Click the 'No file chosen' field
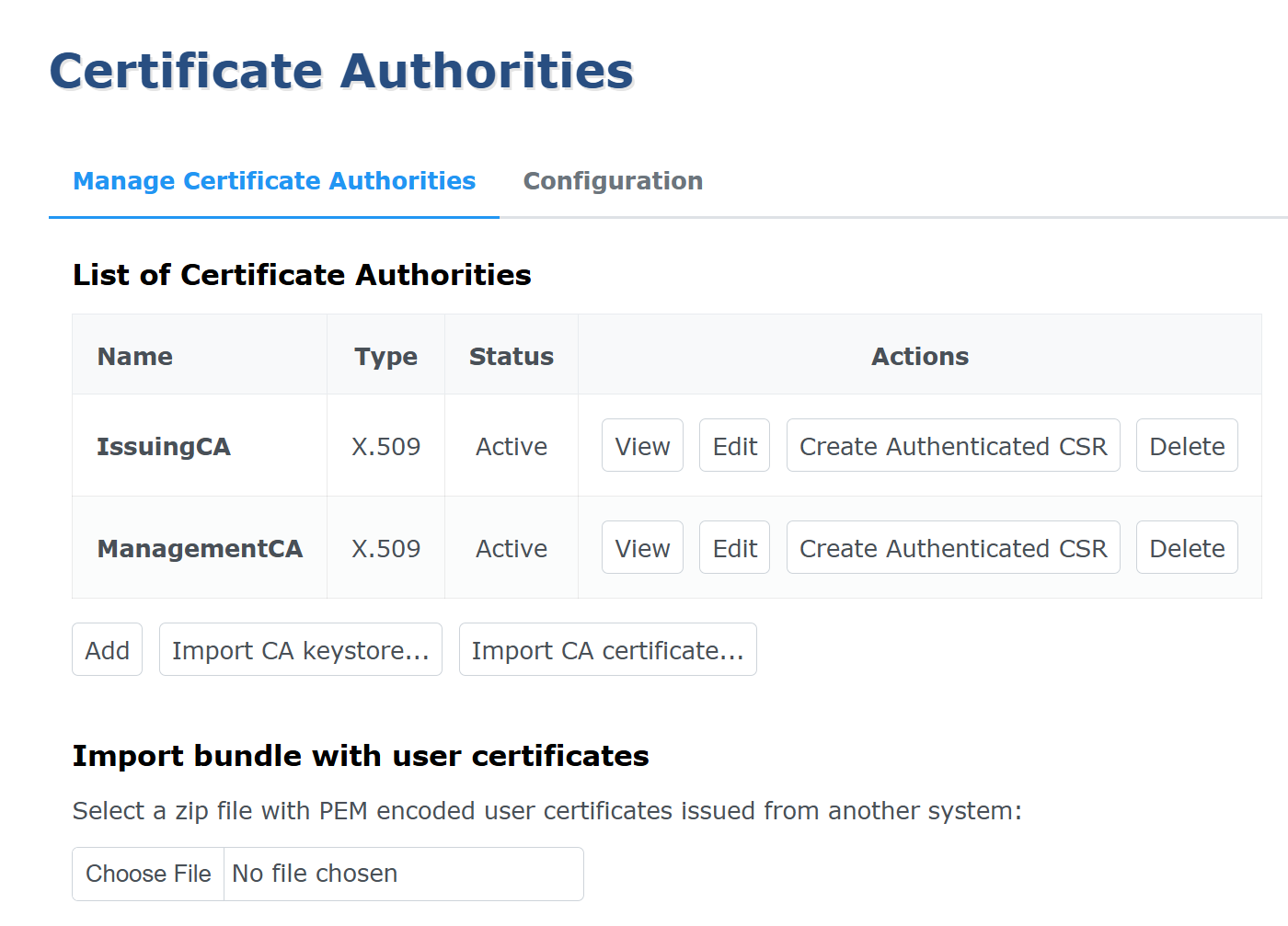 [x=403, y=874]
